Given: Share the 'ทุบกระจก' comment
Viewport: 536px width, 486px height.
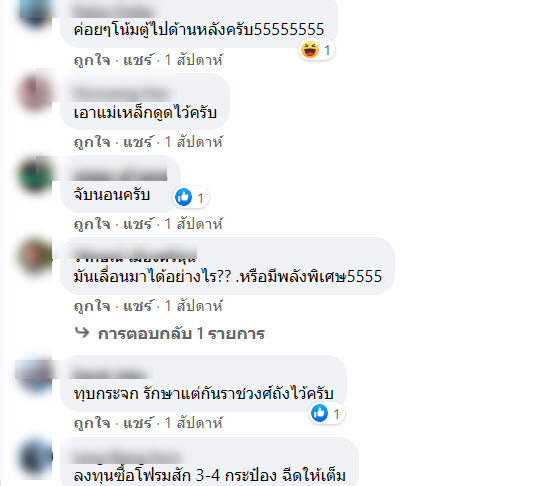Looking at the screenshot, I should 138,423.
